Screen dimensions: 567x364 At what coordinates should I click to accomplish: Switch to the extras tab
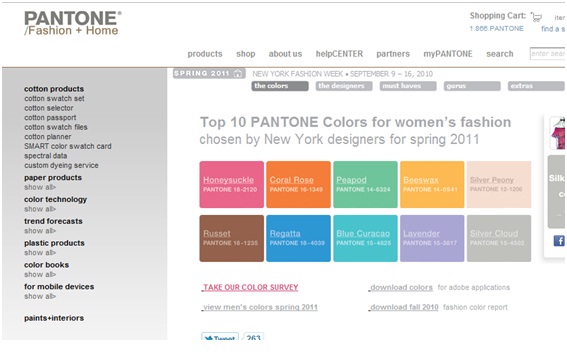(x=536, y=86)
